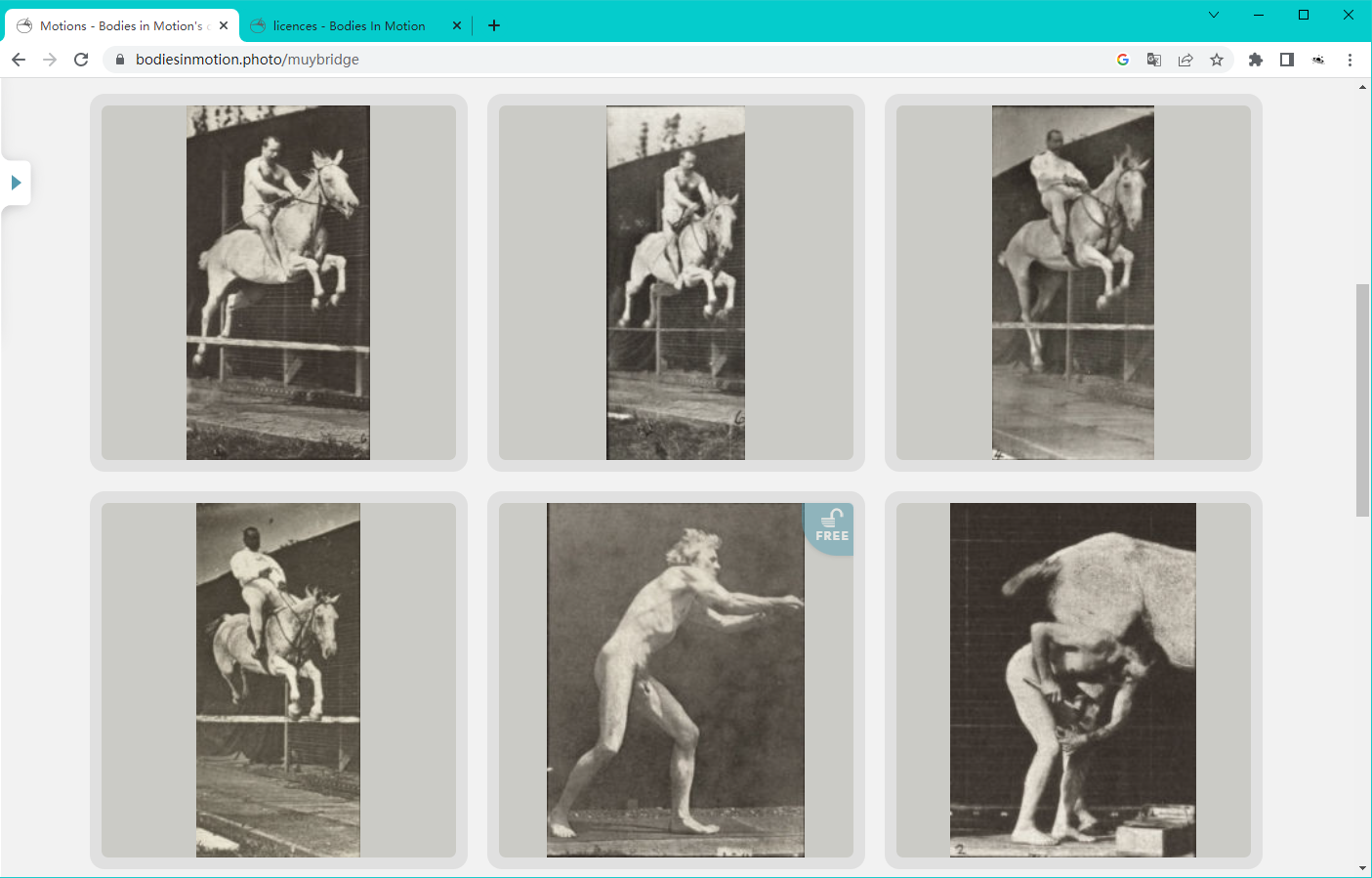Open the nude figure reaching forward photo

pos(676,680)
